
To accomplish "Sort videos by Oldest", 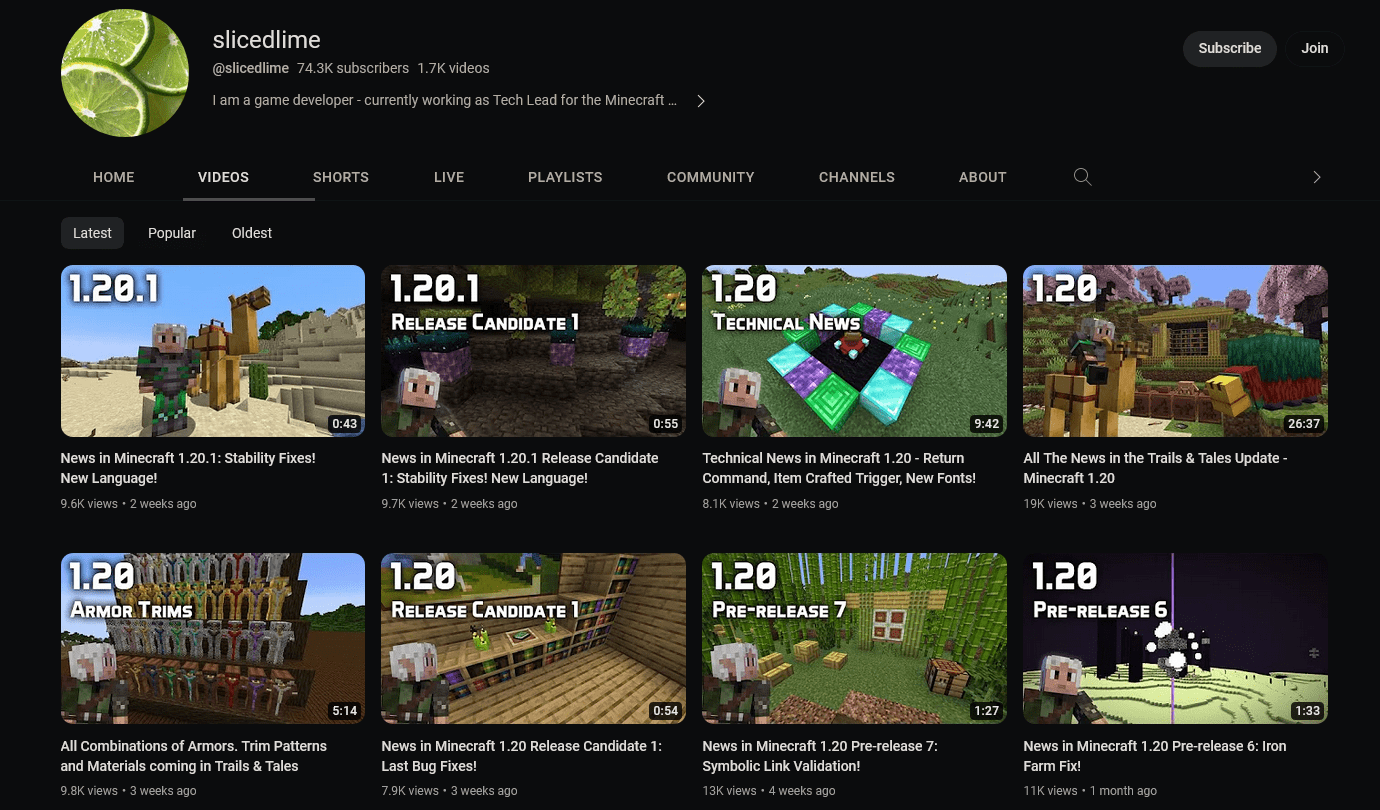I will point(252,233).
